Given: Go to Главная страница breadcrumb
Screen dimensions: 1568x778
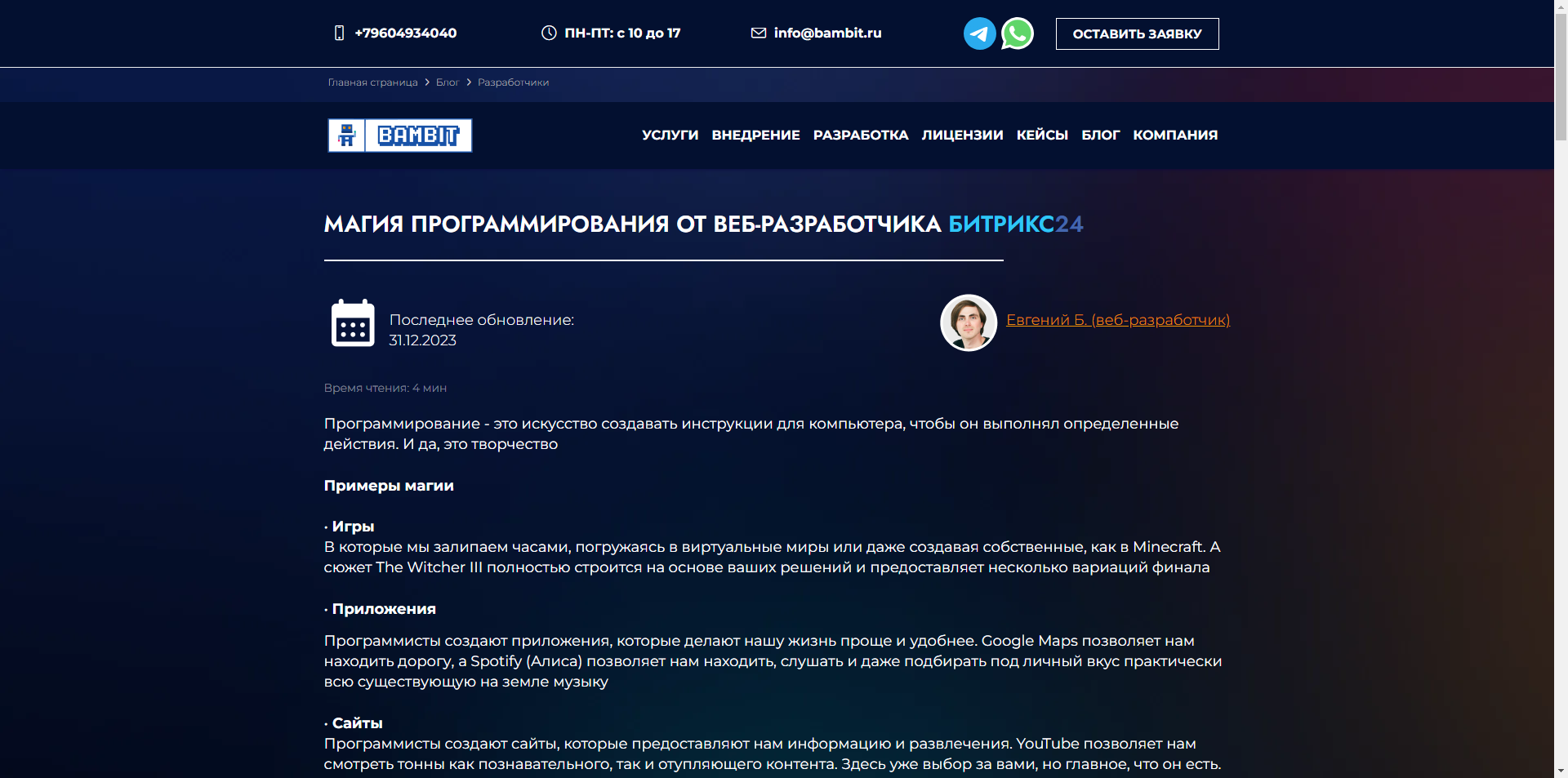Looking at the screenshot, I should 372,82.
